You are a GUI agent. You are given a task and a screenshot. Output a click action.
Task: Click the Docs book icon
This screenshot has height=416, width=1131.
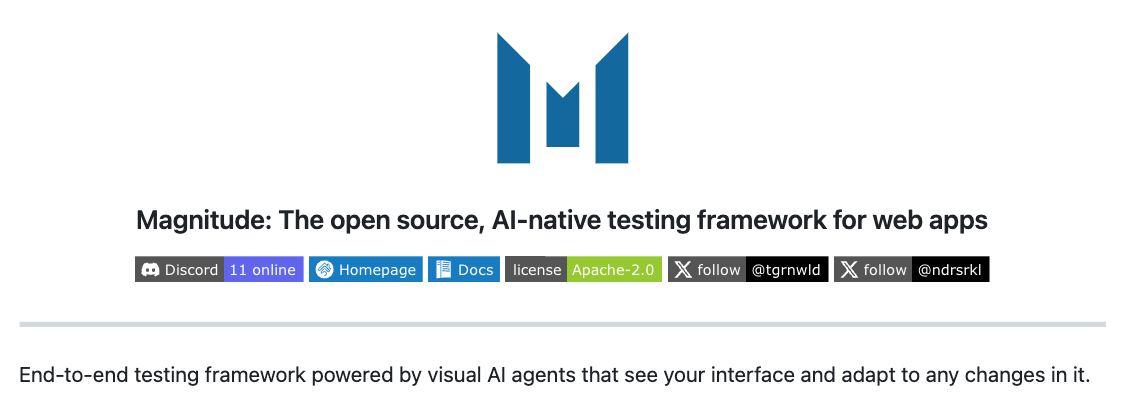tap(443, 270)
